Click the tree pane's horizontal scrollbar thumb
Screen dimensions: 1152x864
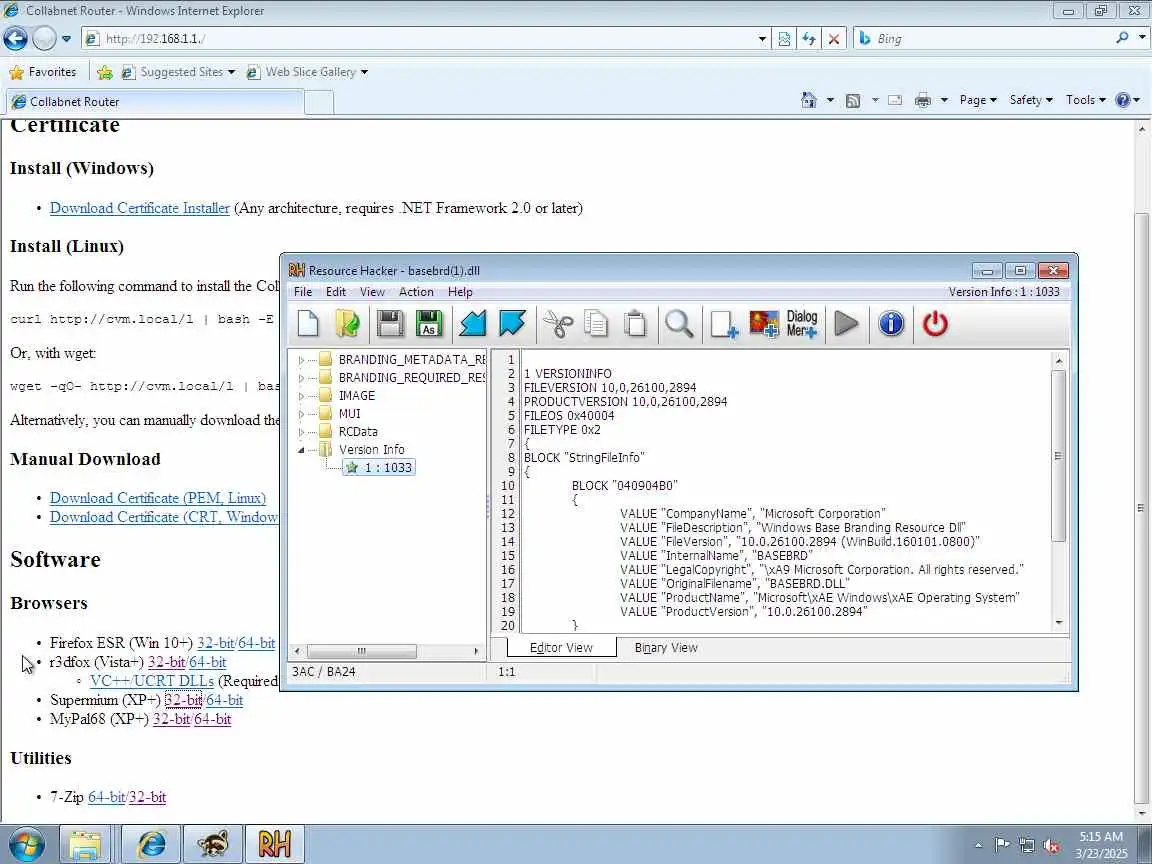tap(361, 651)
